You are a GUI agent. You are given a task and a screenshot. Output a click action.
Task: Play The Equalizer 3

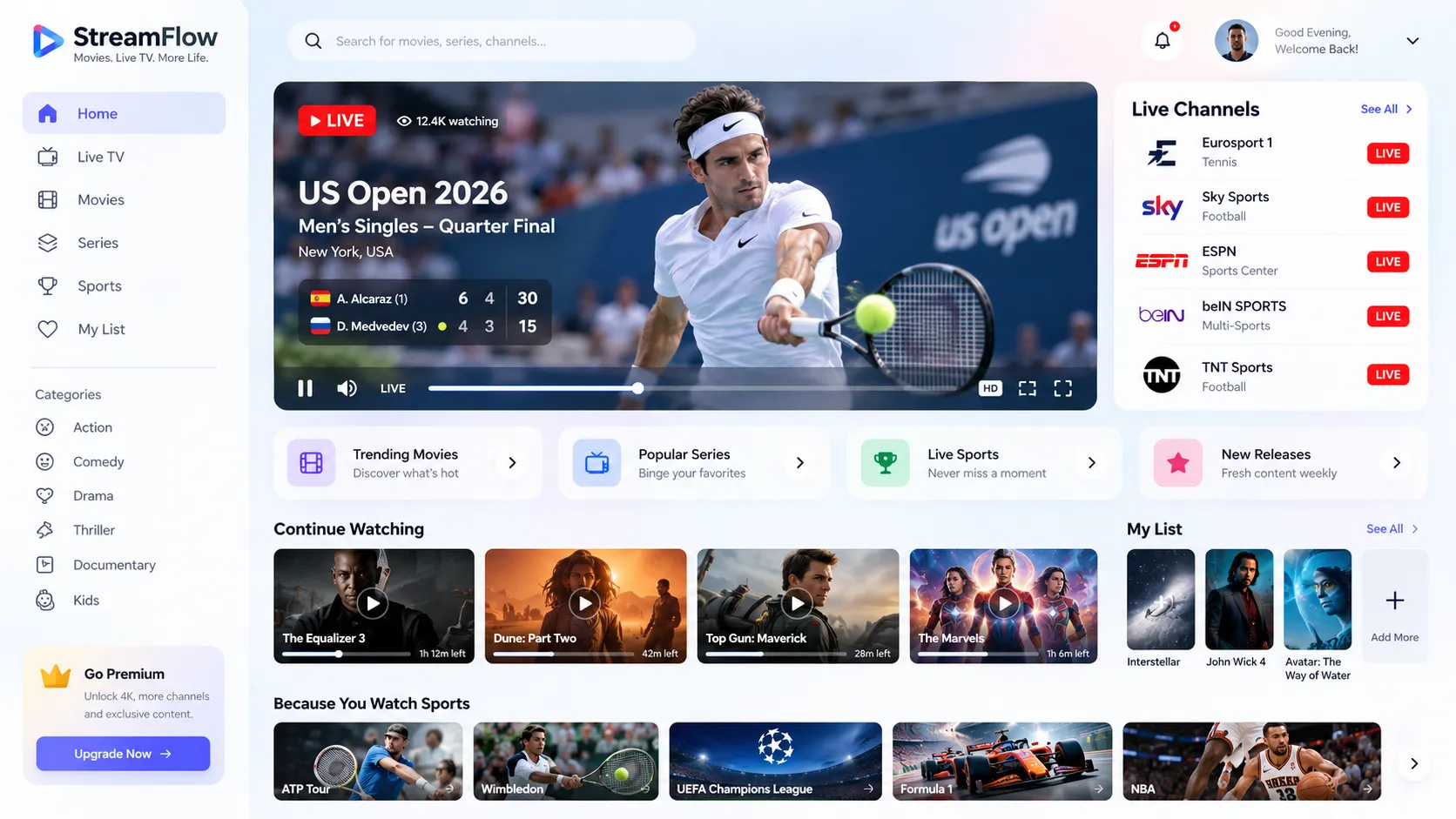click(x=373, y=602)
